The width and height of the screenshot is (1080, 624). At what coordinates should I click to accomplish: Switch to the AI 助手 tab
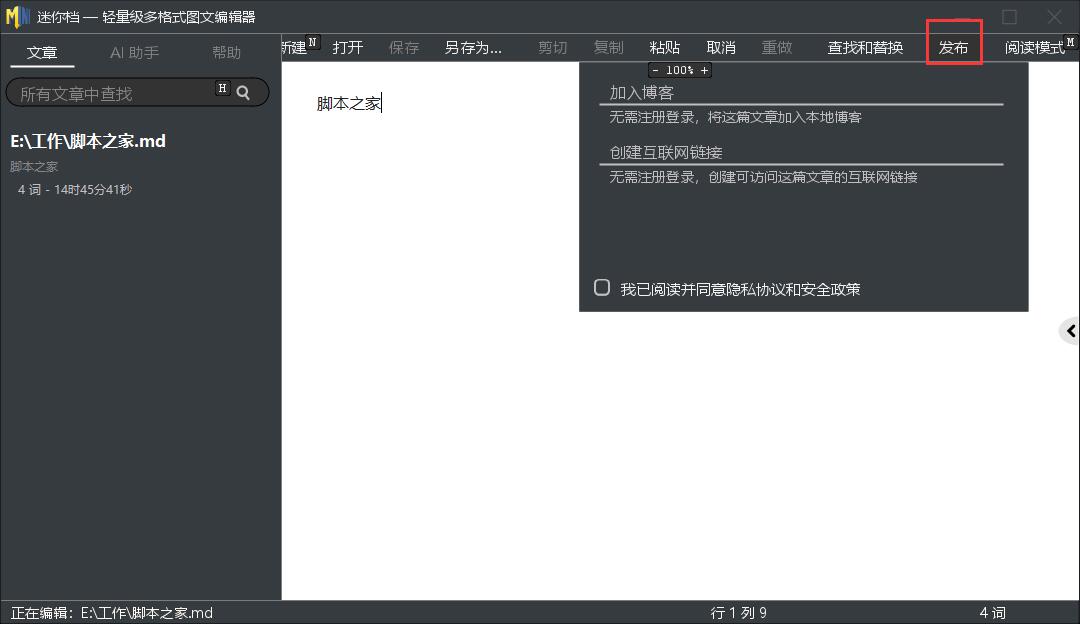(x=134, y=52)
